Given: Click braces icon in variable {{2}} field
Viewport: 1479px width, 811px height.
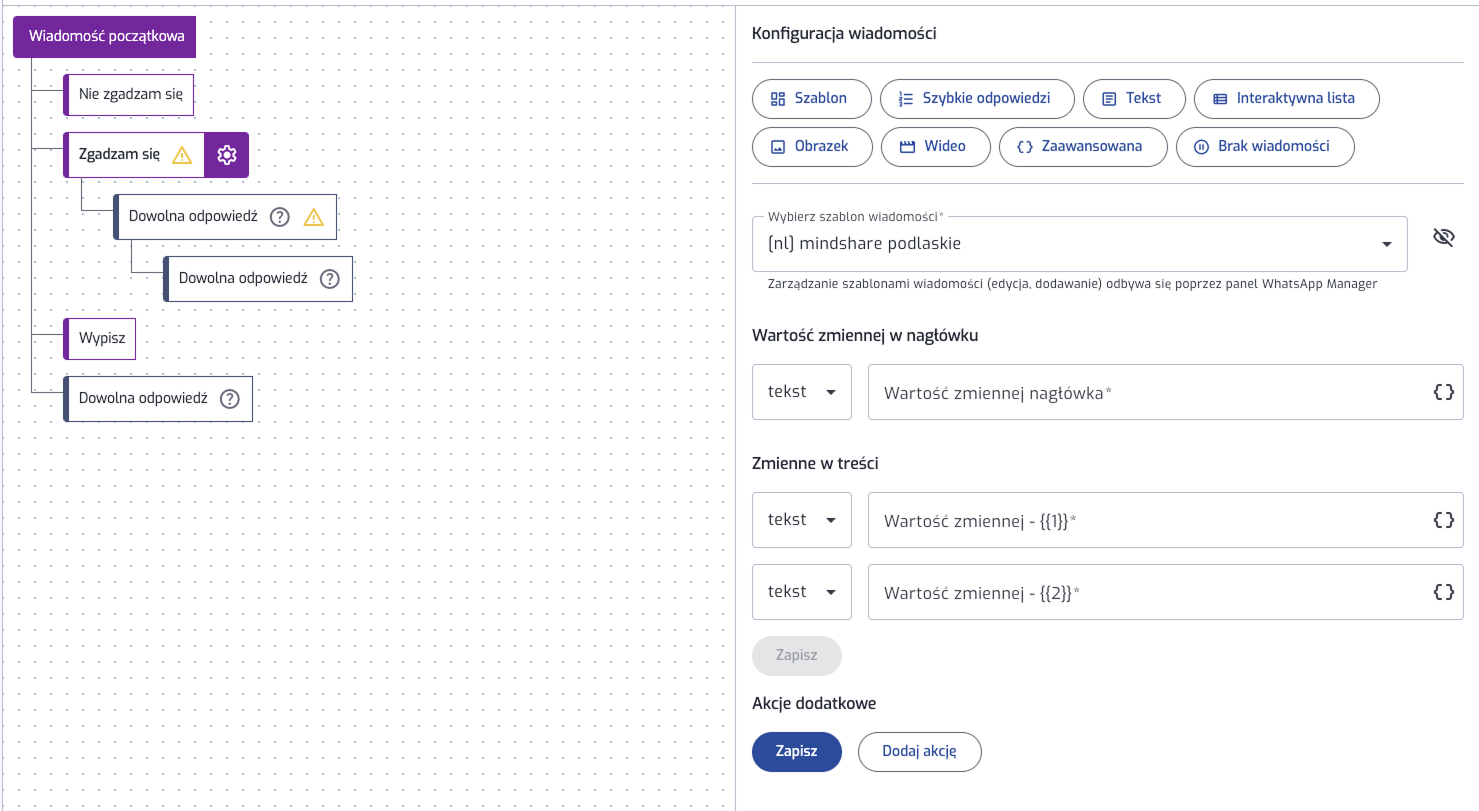Looking at the screenshot, I should (x=1443, y=592).
